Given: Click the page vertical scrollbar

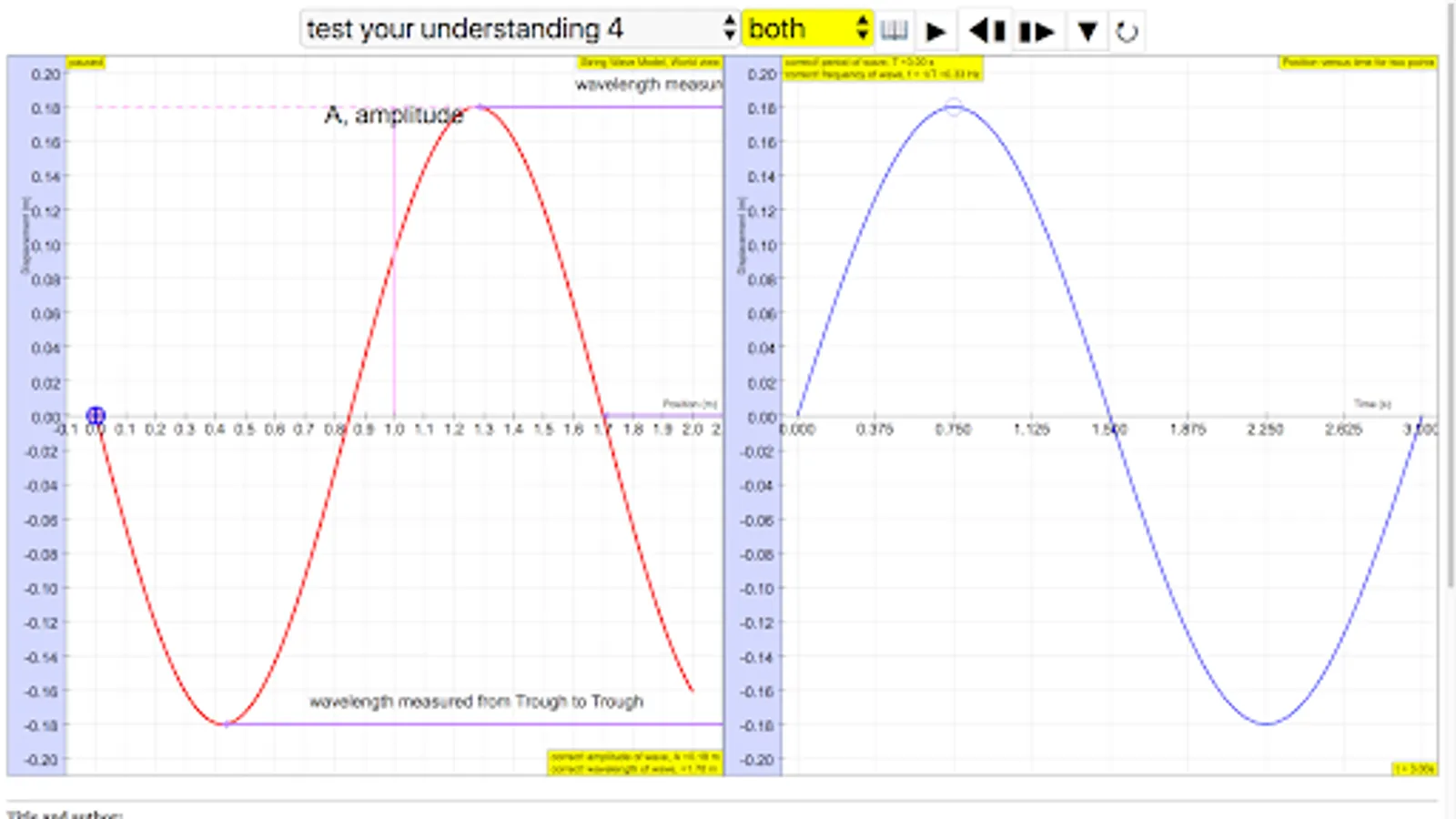Looking at the screenshot, I should click(1450, 296).
